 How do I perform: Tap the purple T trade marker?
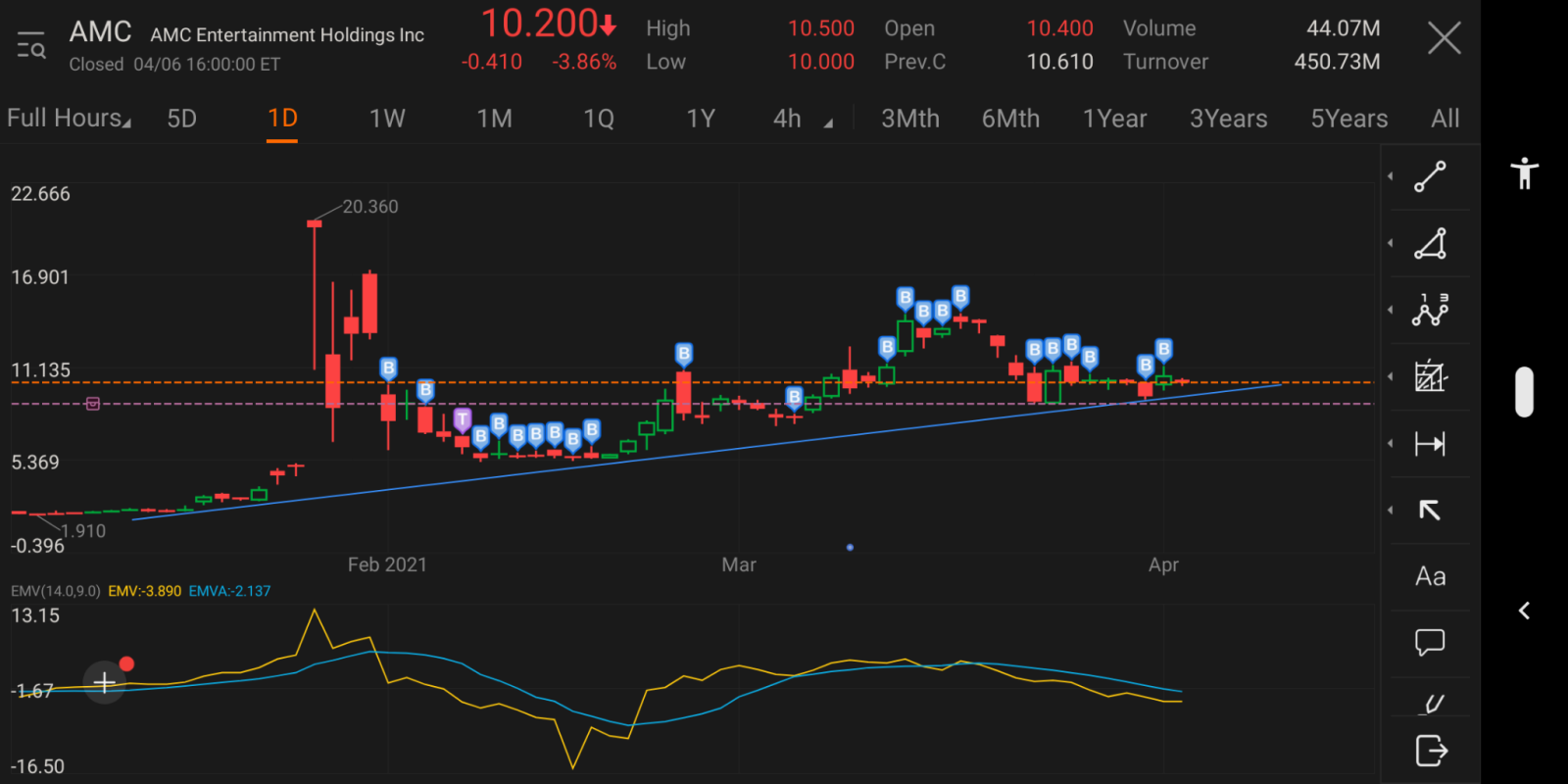(463, 420)
